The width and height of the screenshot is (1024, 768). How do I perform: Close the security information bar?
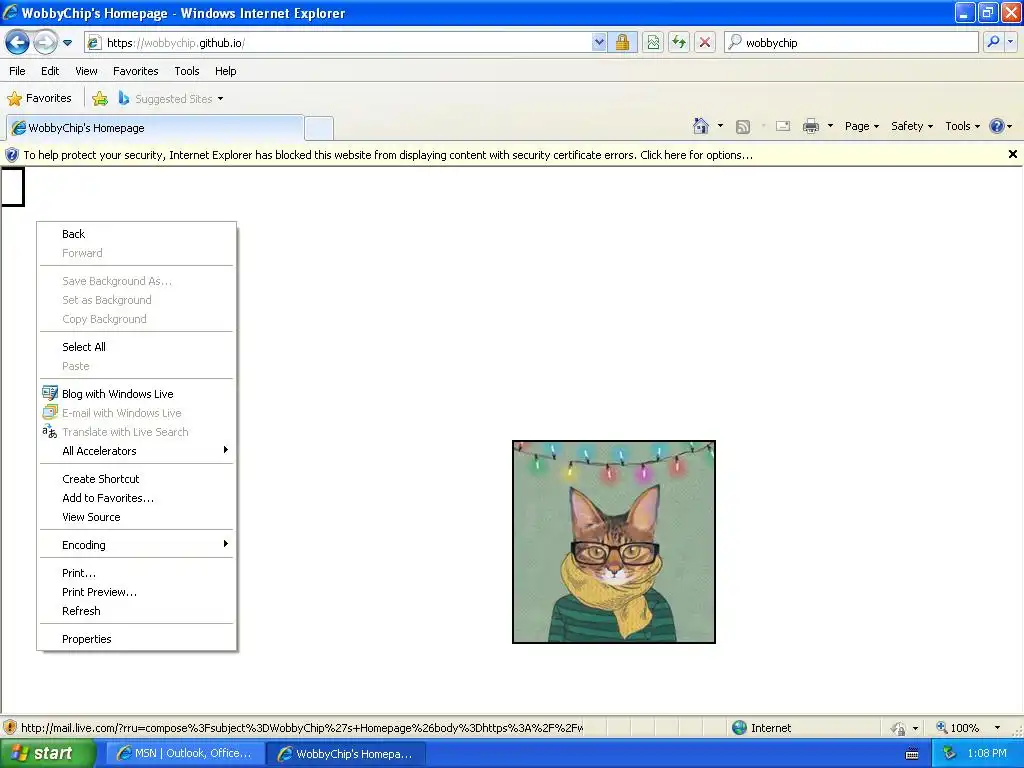point(1012,154)
